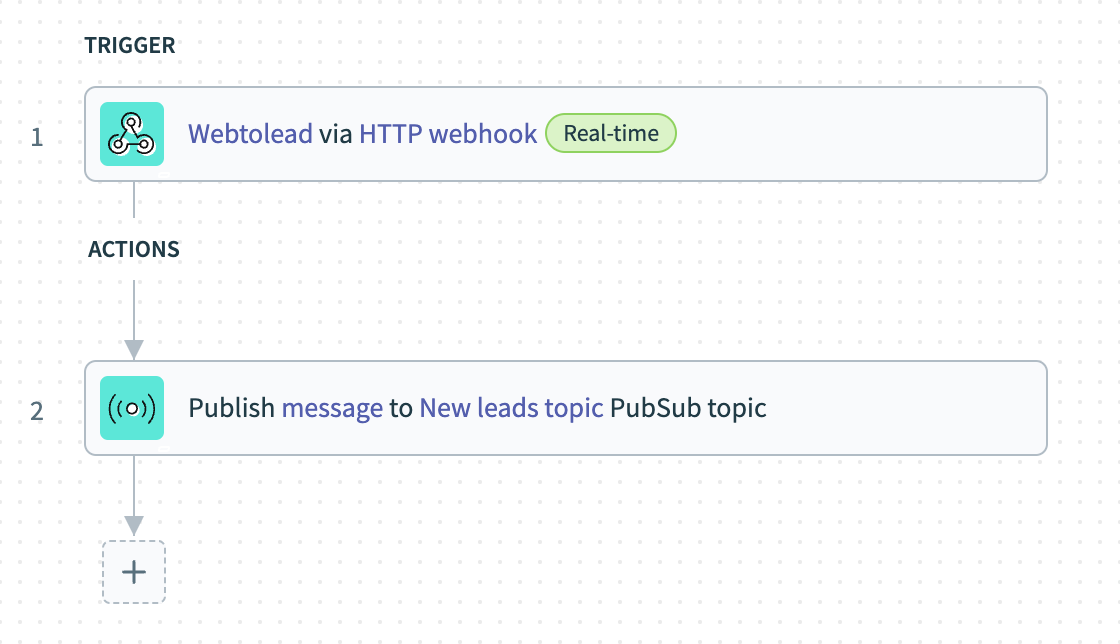Click the PubSub topic text
The width and height of the screenshot is (1120, 644).
point(688,408)
